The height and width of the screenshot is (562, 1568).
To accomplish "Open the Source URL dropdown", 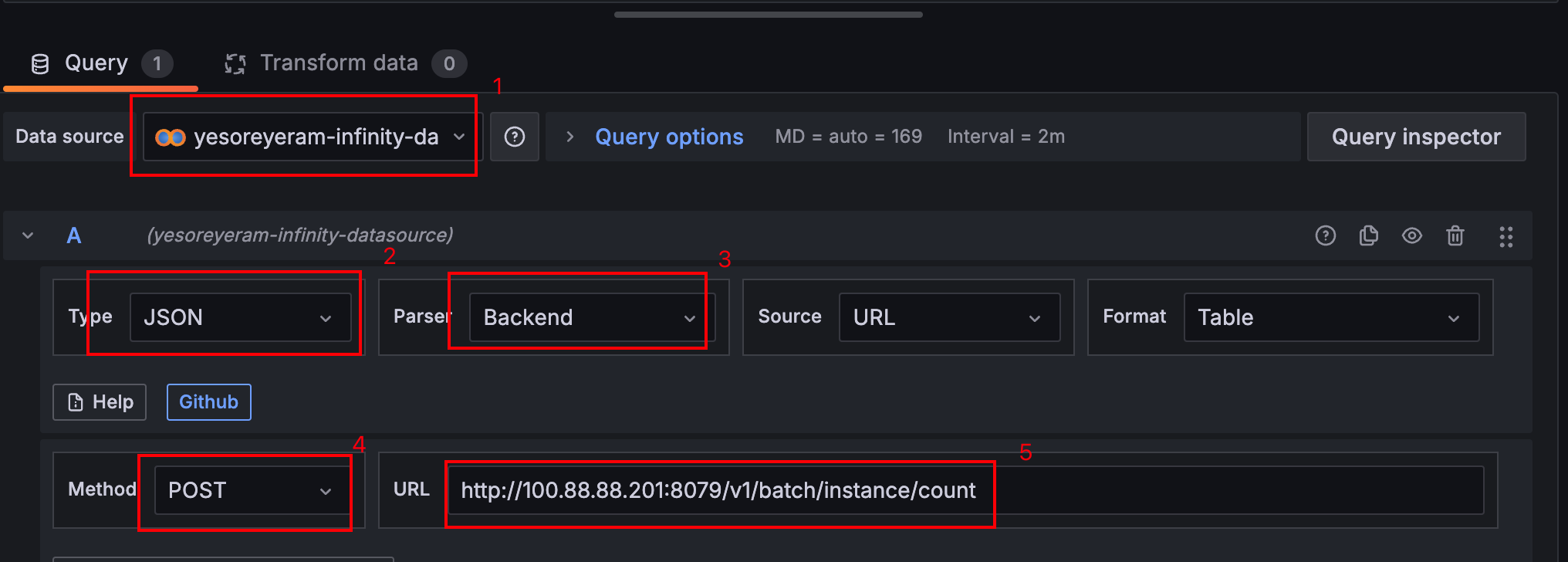I will click(949, 317).
